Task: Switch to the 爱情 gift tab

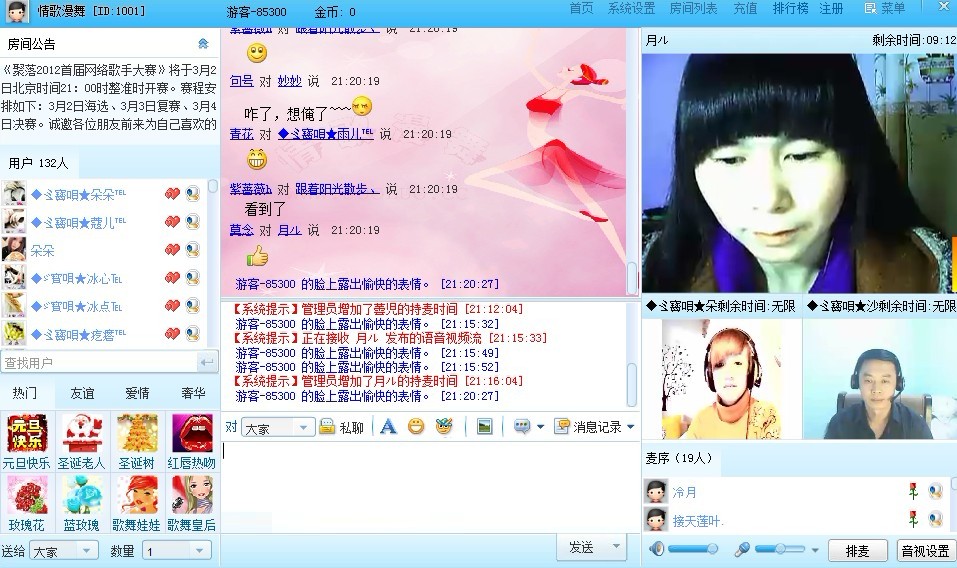Action: coord(137,394)
